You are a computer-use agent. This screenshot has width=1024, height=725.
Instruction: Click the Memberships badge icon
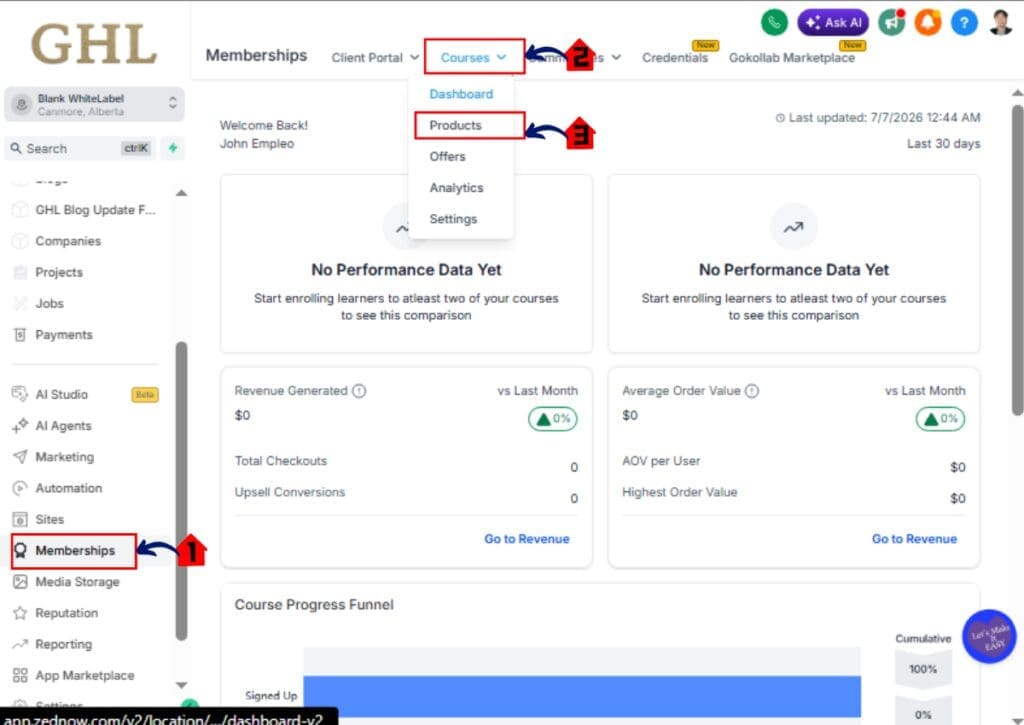click(x=20, y=551)
